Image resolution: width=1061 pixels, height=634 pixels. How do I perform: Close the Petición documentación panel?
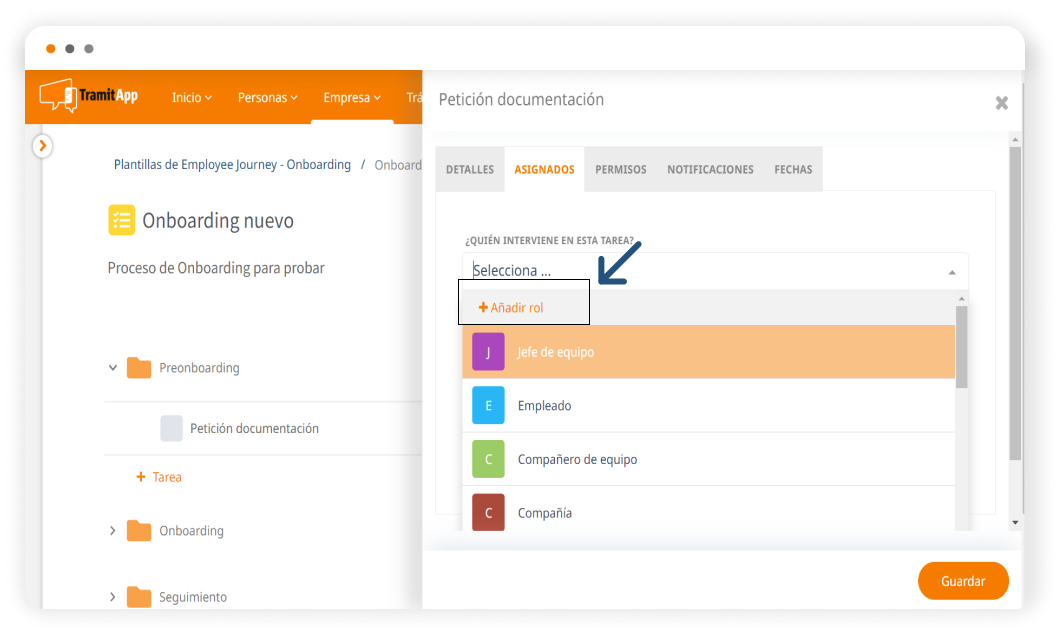pyautogui.click(x=1001, y=103)
